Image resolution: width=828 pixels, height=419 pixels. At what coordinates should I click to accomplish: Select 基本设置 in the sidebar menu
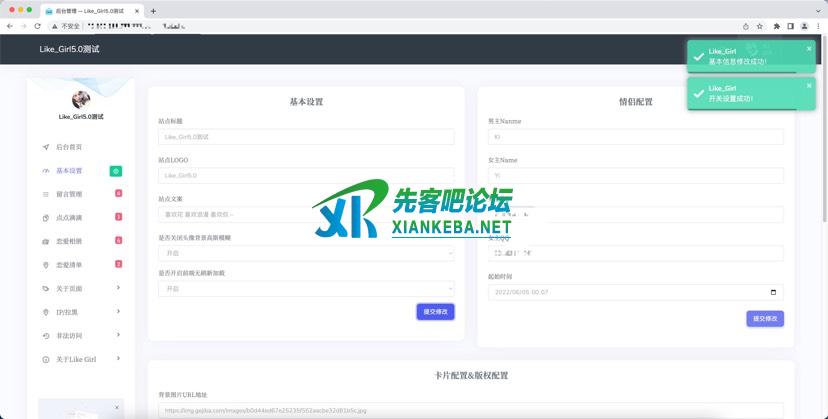(x=69, y=171)
